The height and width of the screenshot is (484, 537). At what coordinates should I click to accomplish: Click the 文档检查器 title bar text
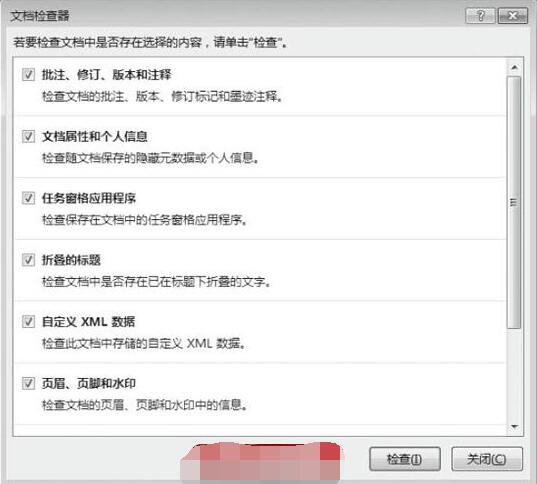tap(40, 15)
